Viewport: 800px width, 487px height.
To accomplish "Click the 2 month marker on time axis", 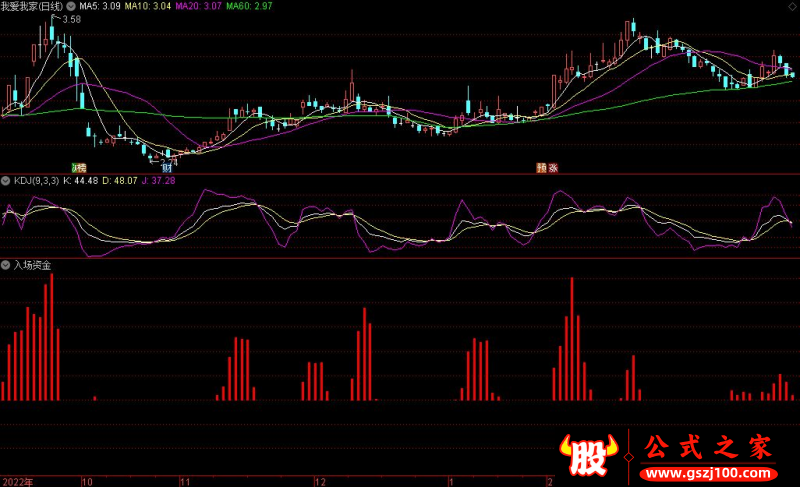I will [x=549, y=482].
